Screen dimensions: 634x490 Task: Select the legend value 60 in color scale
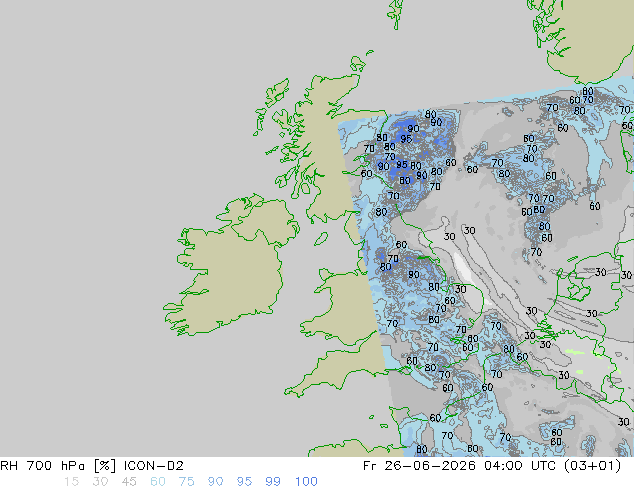click(x=158, y=482)
